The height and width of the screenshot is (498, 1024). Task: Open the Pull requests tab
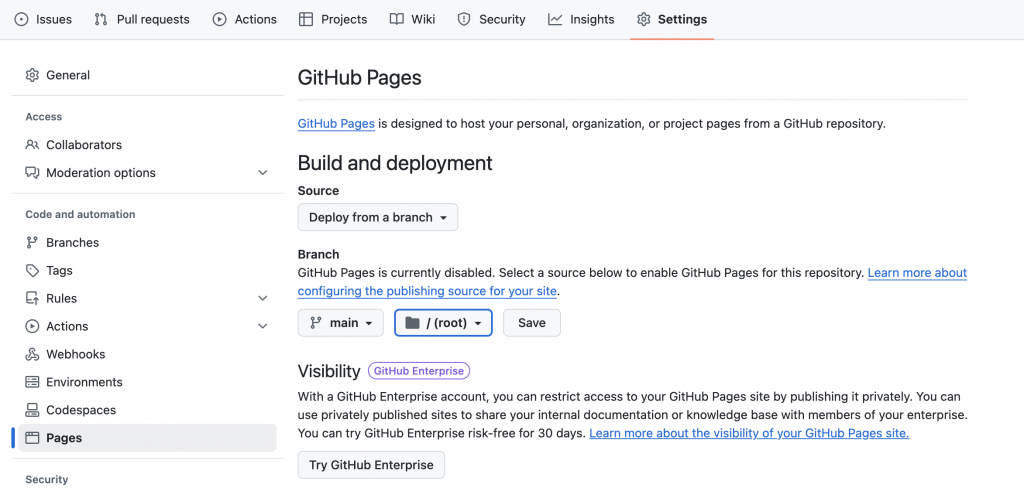click(x=141, y=19)
